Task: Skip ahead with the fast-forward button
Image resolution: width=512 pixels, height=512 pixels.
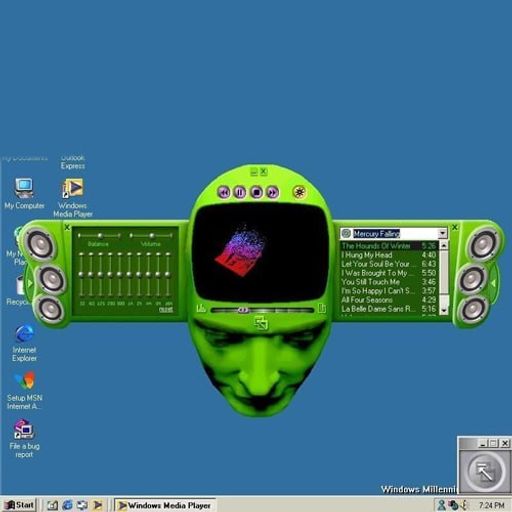Action: 273,192
